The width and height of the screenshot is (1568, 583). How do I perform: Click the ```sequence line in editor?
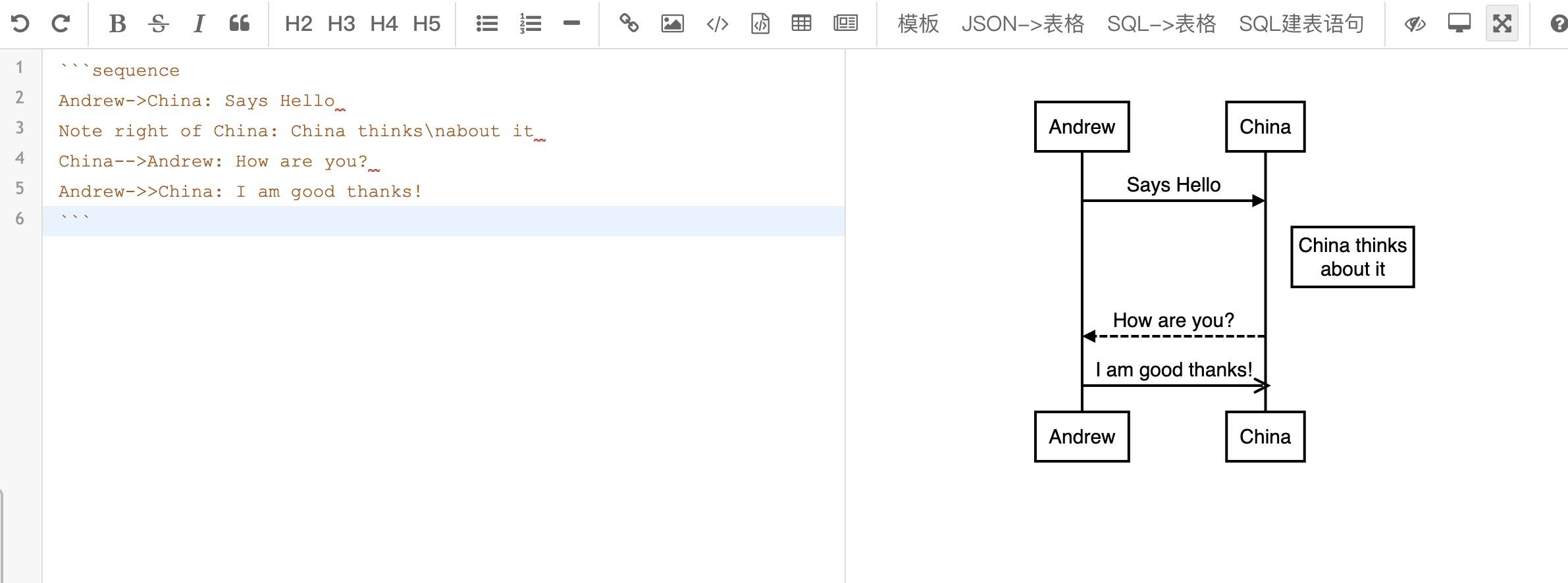pyautogui.click(x=119, y=70)
